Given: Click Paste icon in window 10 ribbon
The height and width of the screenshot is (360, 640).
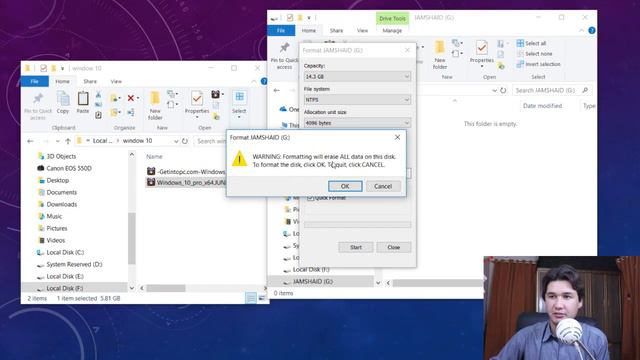Looking at the screenshot, I should (x=83, y=102).
